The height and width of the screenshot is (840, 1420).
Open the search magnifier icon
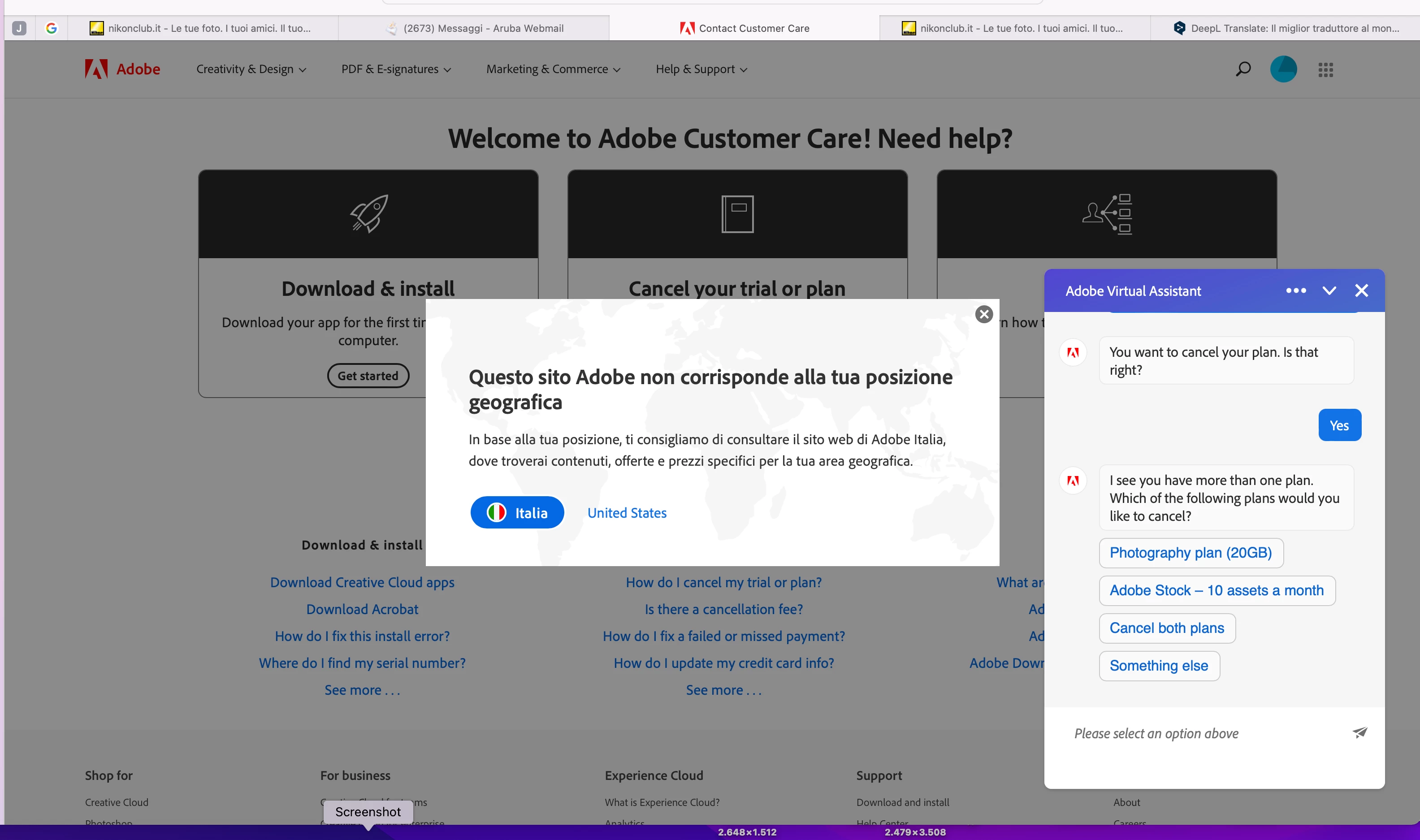[x=1243, y=69]
